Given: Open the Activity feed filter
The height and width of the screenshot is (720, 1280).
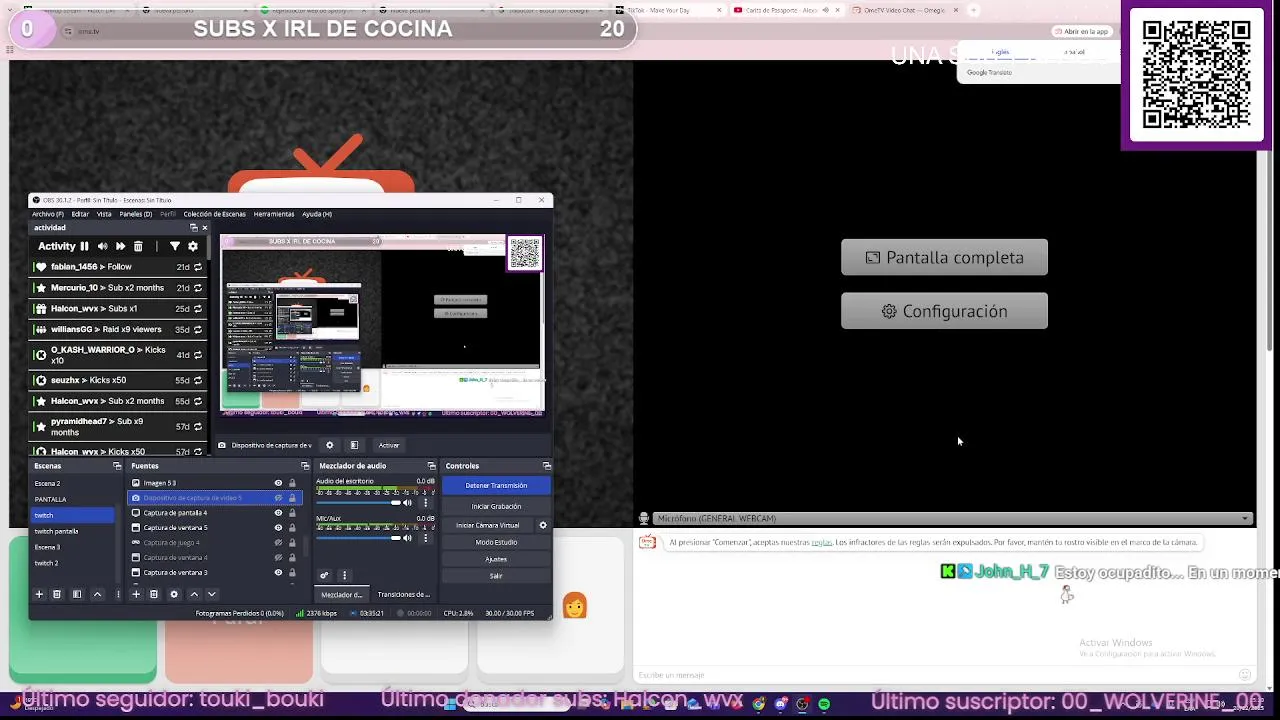Looking at the screenshot, I should coord(175,246).
